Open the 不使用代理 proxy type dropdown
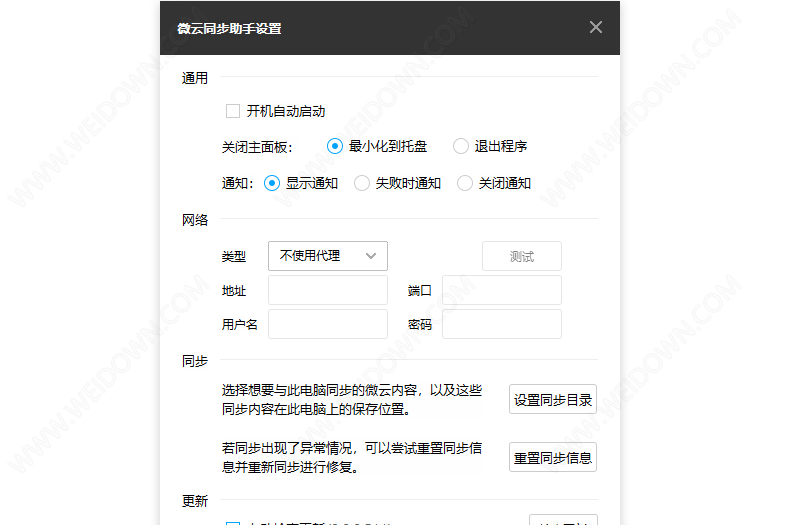 (328, 256)
